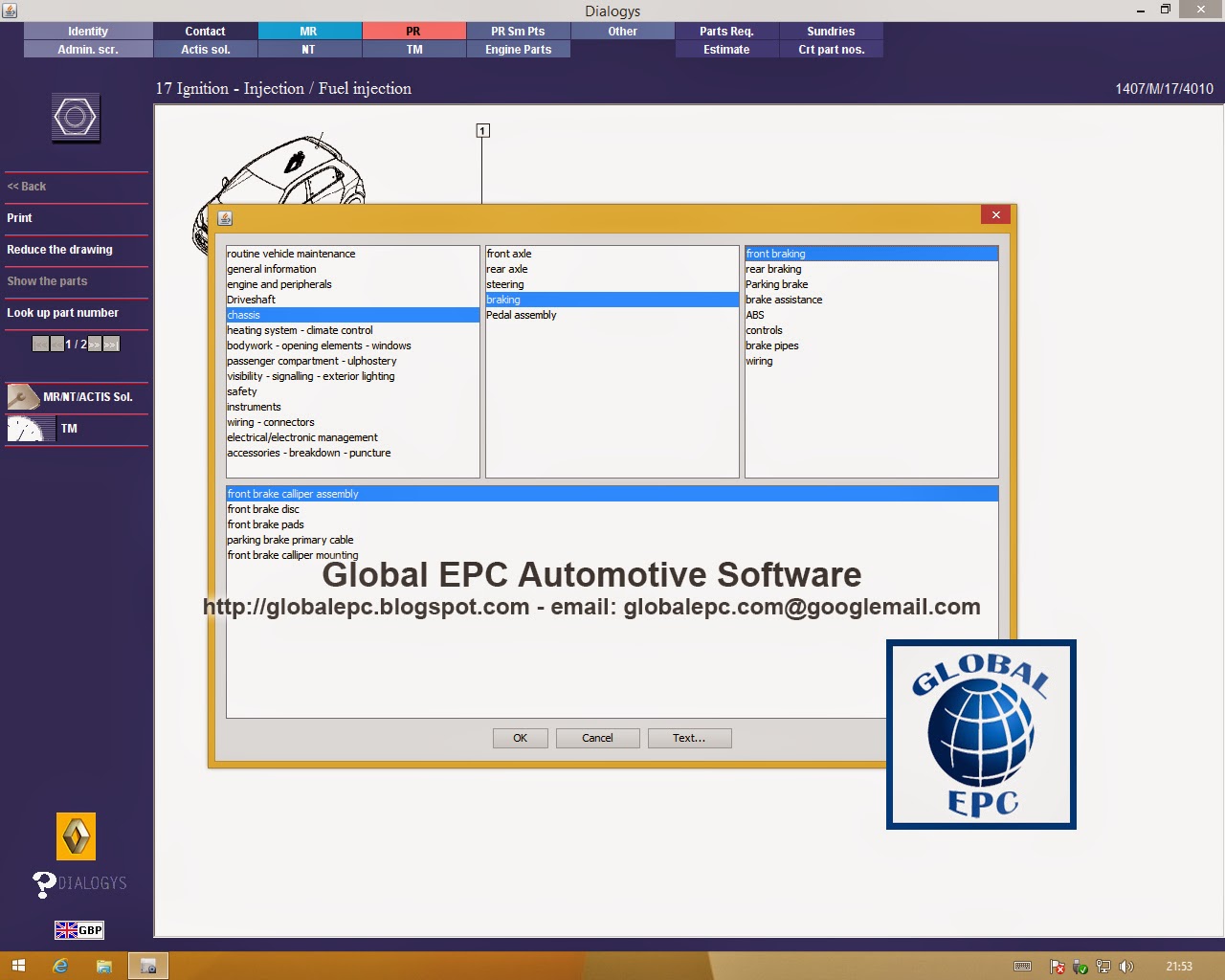Open the Crt part nos. tab
The image size is (1225, 980).
tap(831, 50)
